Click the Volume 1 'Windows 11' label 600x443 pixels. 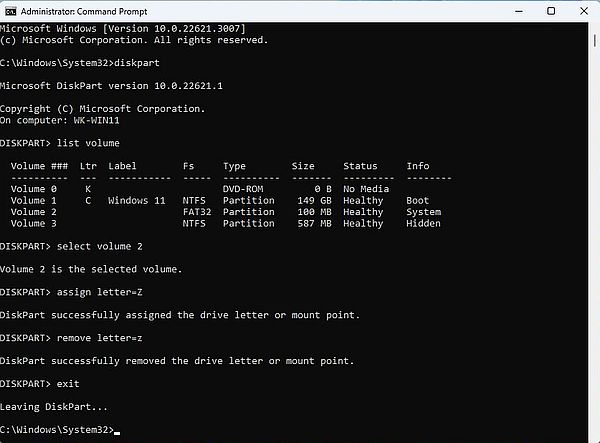coord(136,200)
